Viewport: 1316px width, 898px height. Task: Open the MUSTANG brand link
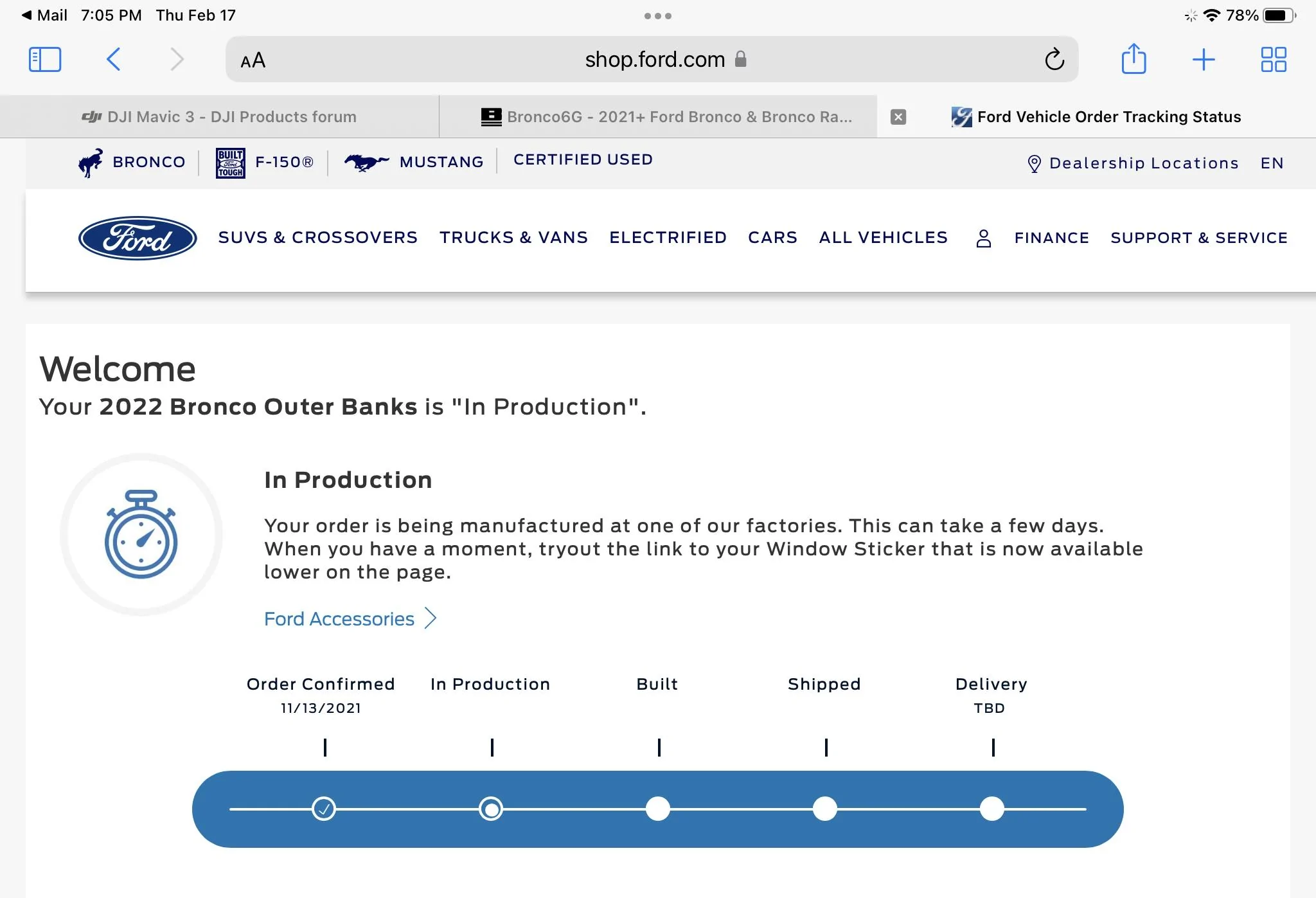tap(441, 162)
